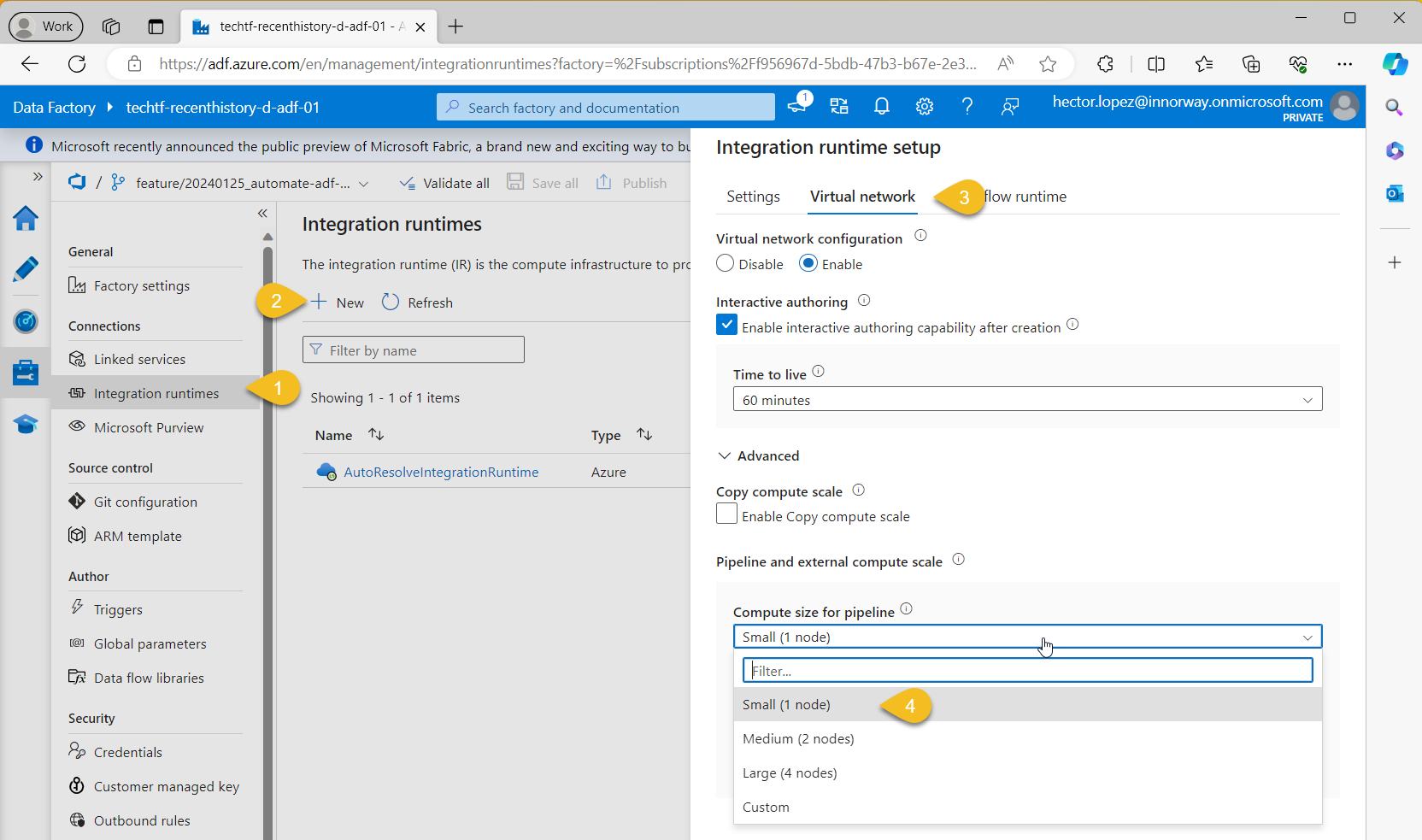Open the Monitor gauge icon in left rail
The image size is (1422, 840).
(26, 321)
